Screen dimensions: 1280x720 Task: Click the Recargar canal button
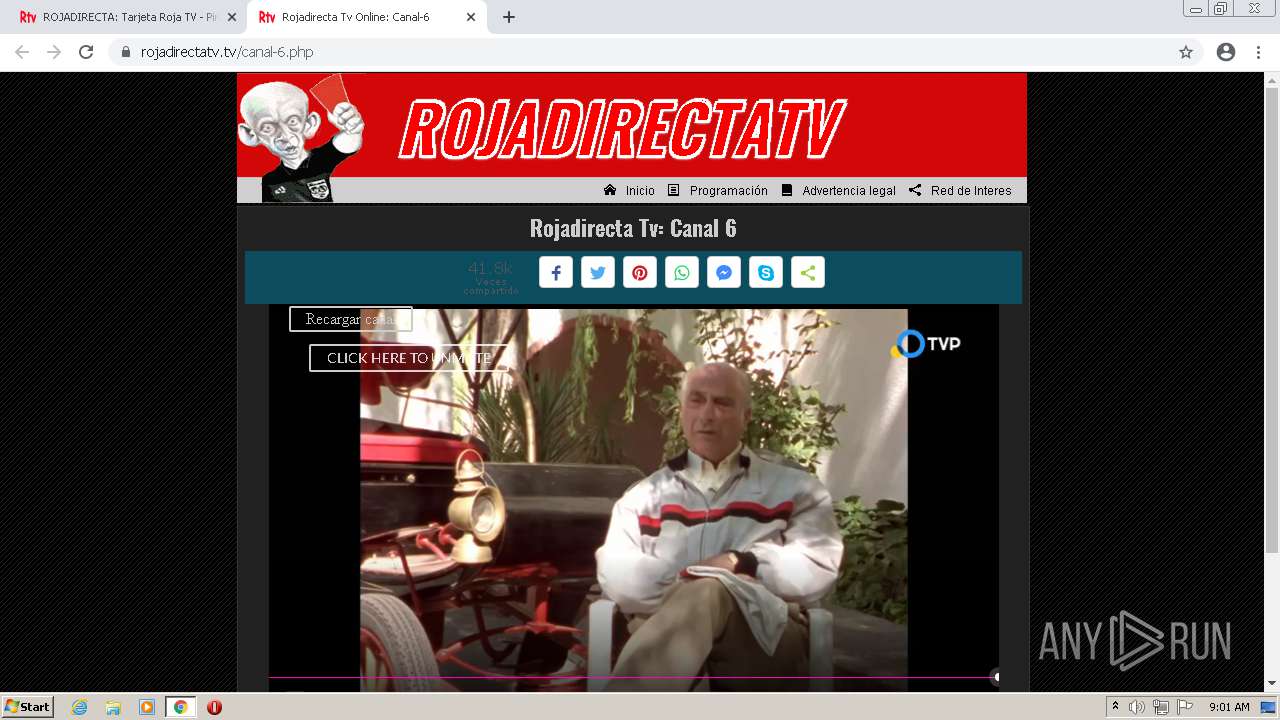coord(351,319)
